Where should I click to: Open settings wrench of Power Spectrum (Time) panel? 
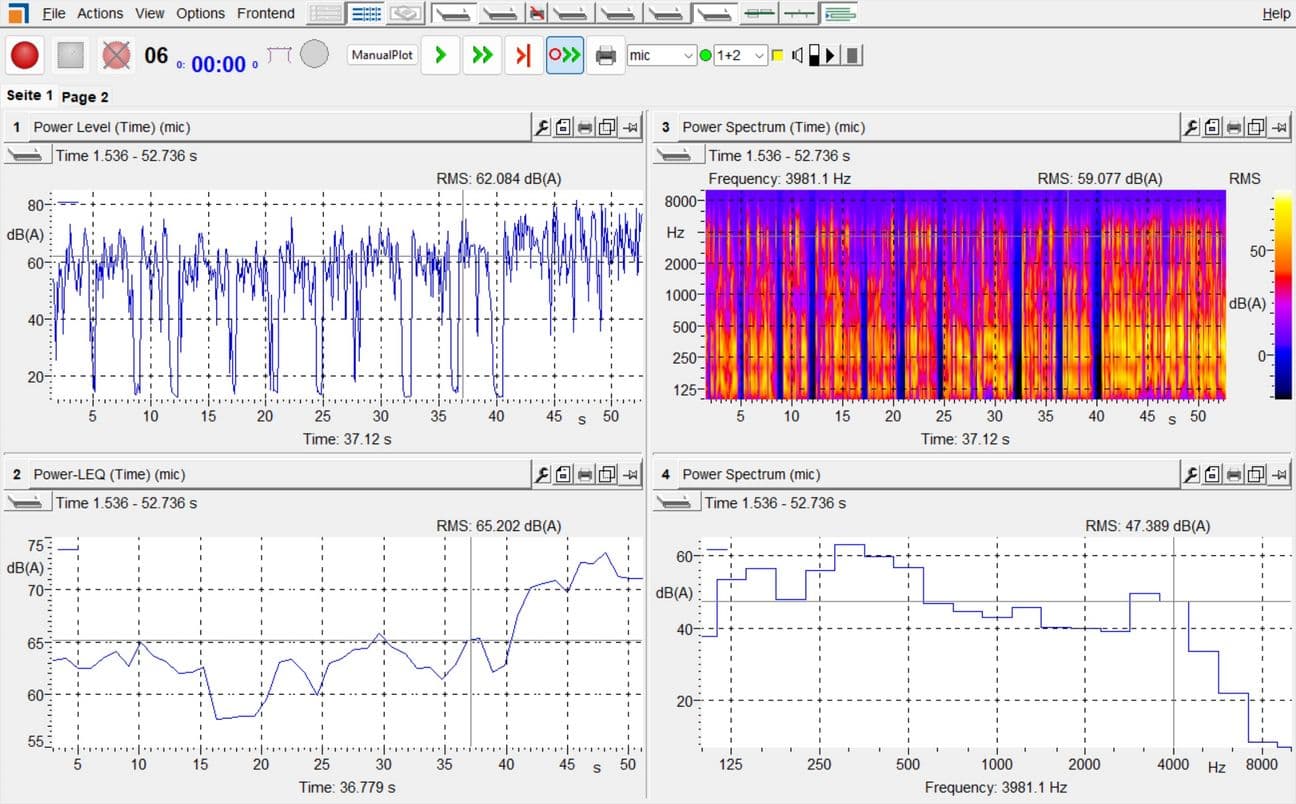1191,127
